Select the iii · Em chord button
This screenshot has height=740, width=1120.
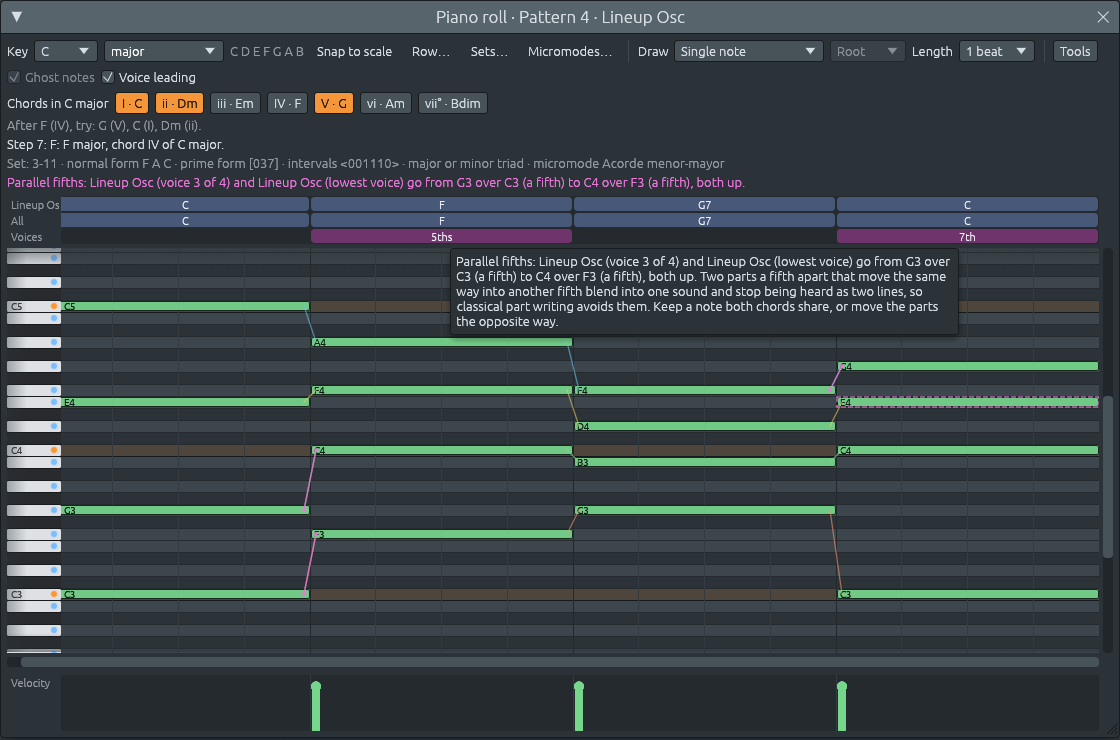(235, 104)
